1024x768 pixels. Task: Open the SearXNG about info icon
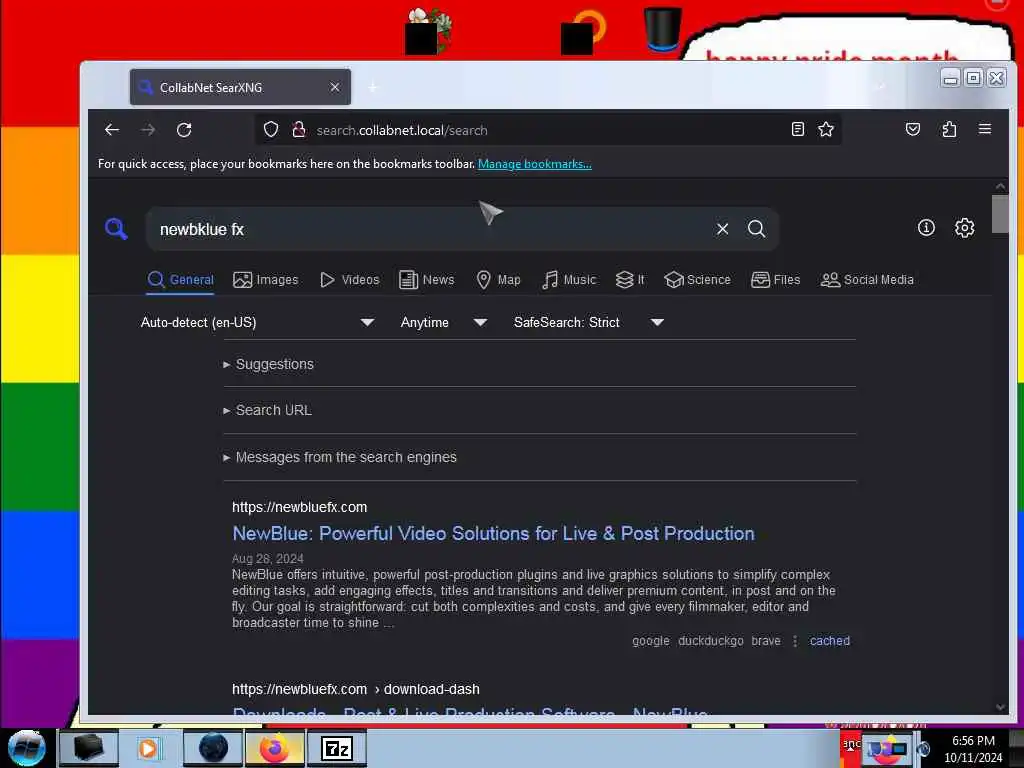926,227
